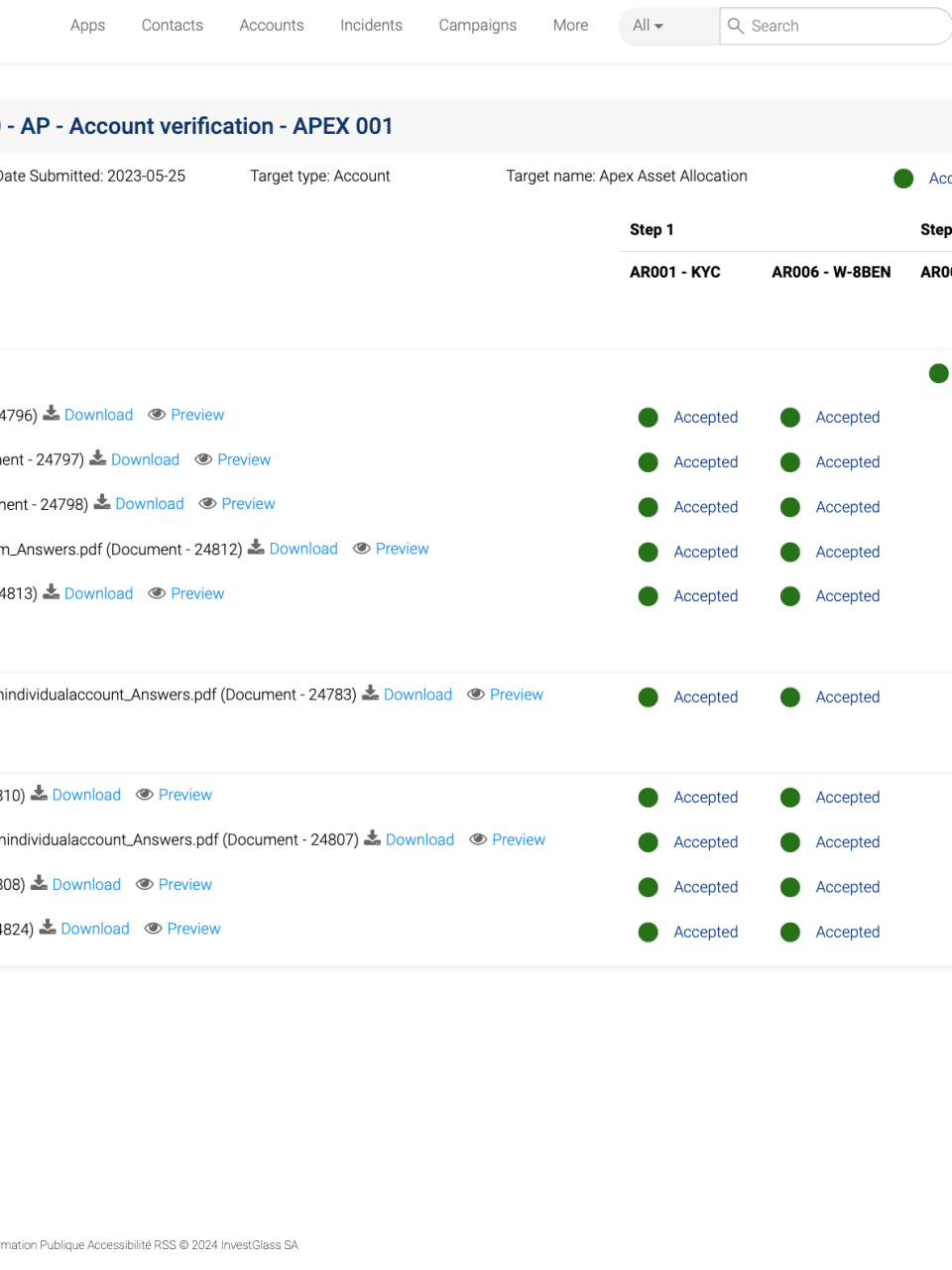Click green status dot in first AR001 row
The height and width of the screenshot is (1270, 952).
click(x=649, y=418)
